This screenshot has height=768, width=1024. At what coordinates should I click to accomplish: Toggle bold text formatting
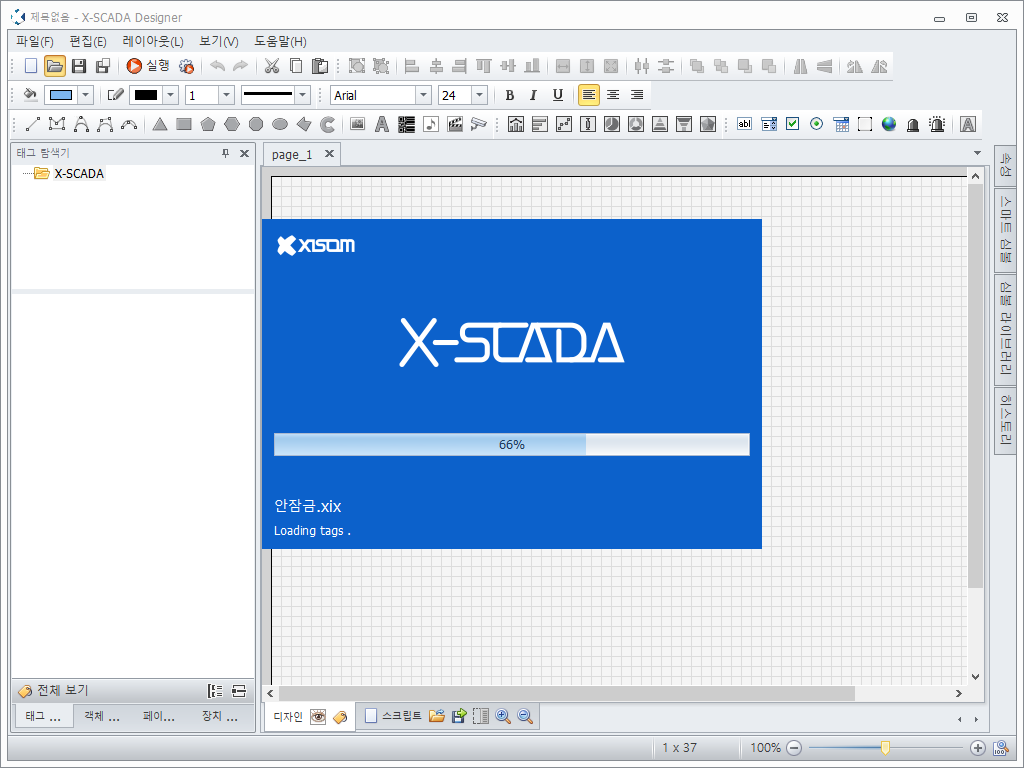(509, 95)
